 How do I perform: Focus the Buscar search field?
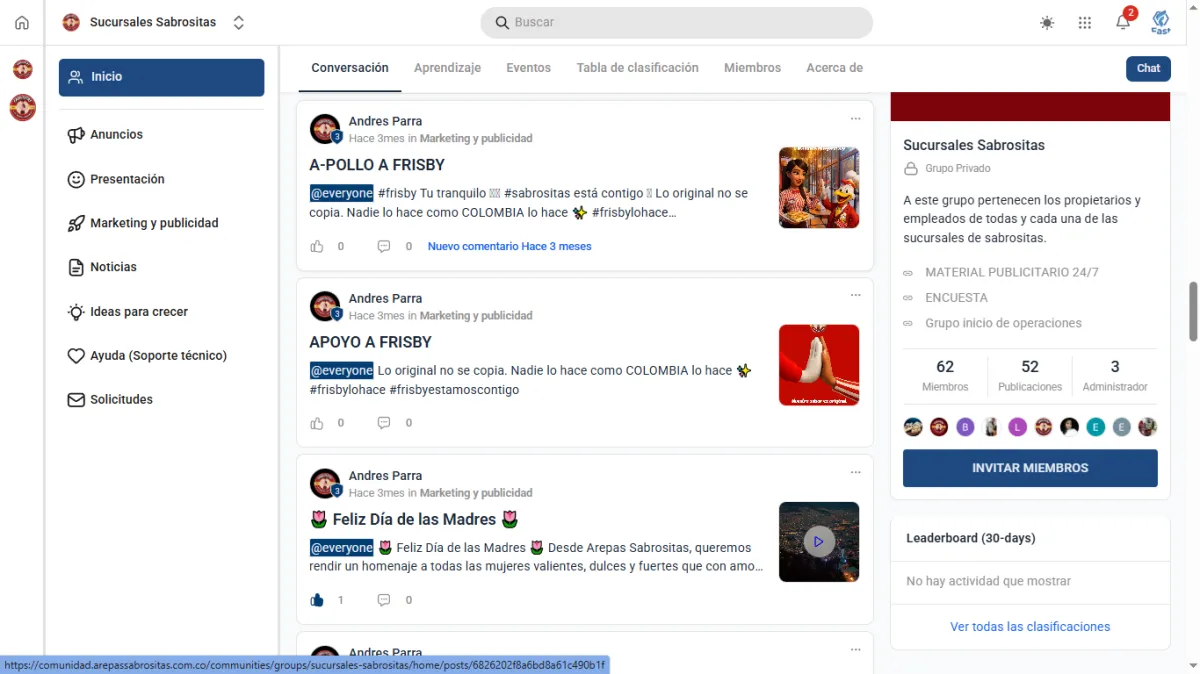(676, 22)
